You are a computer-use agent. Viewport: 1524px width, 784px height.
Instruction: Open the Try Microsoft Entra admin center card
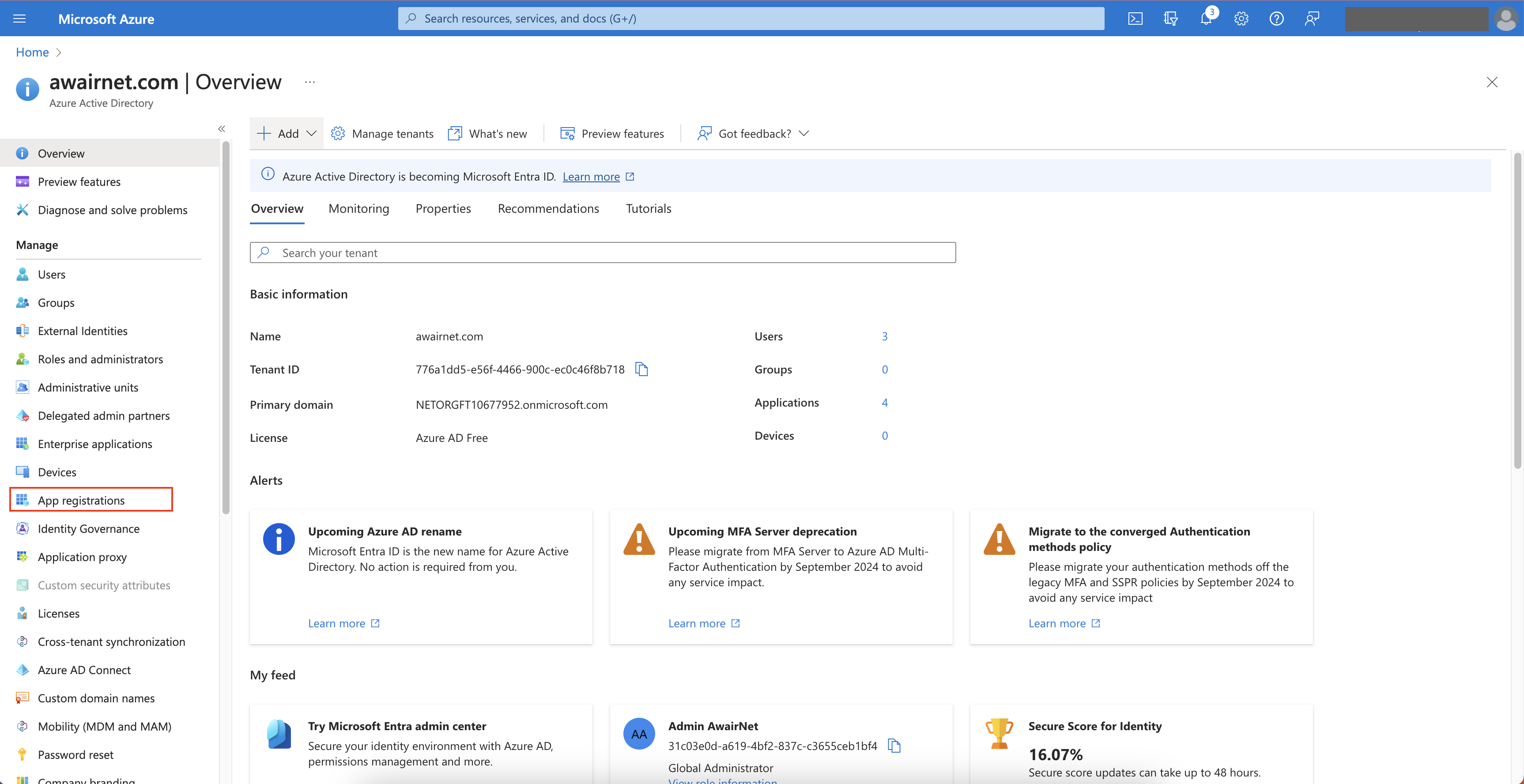tap(421, 744)
